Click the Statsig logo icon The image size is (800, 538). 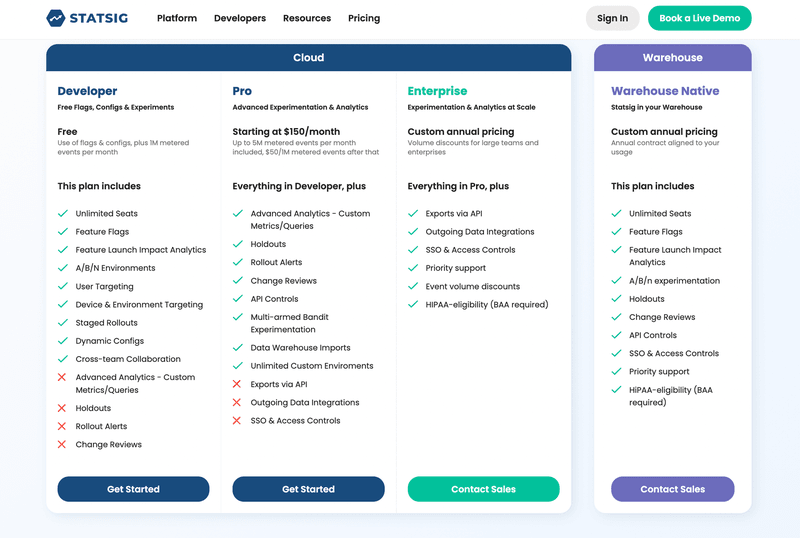coord(56,18)
